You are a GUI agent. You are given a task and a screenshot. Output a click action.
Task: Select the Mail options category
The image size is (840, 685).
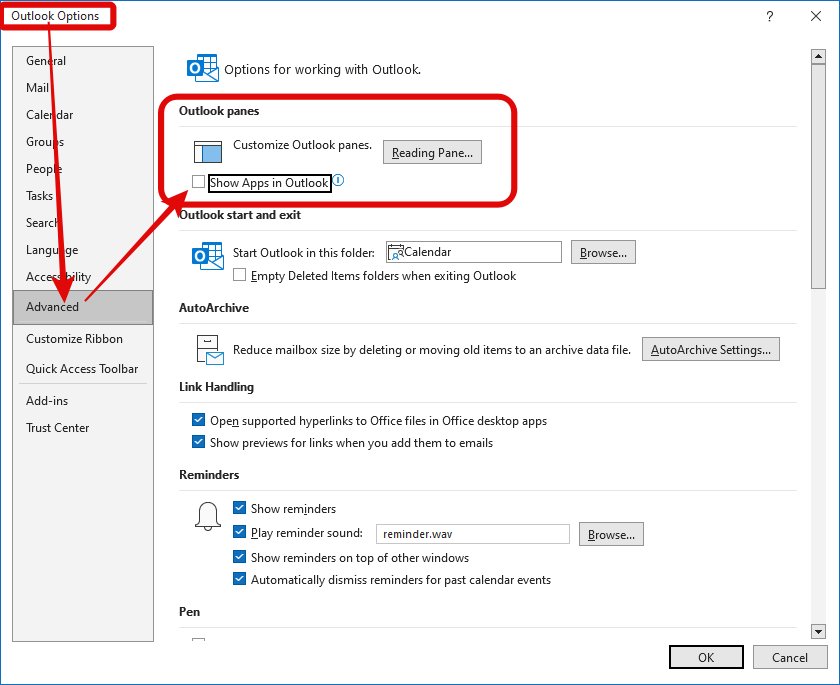click(x=83, y=87)
